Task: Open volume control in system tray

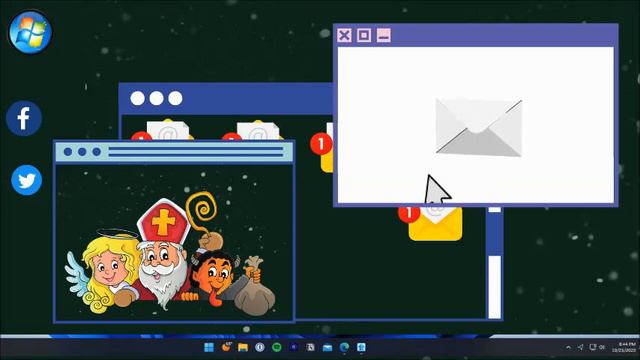Action: click(602, 347)
